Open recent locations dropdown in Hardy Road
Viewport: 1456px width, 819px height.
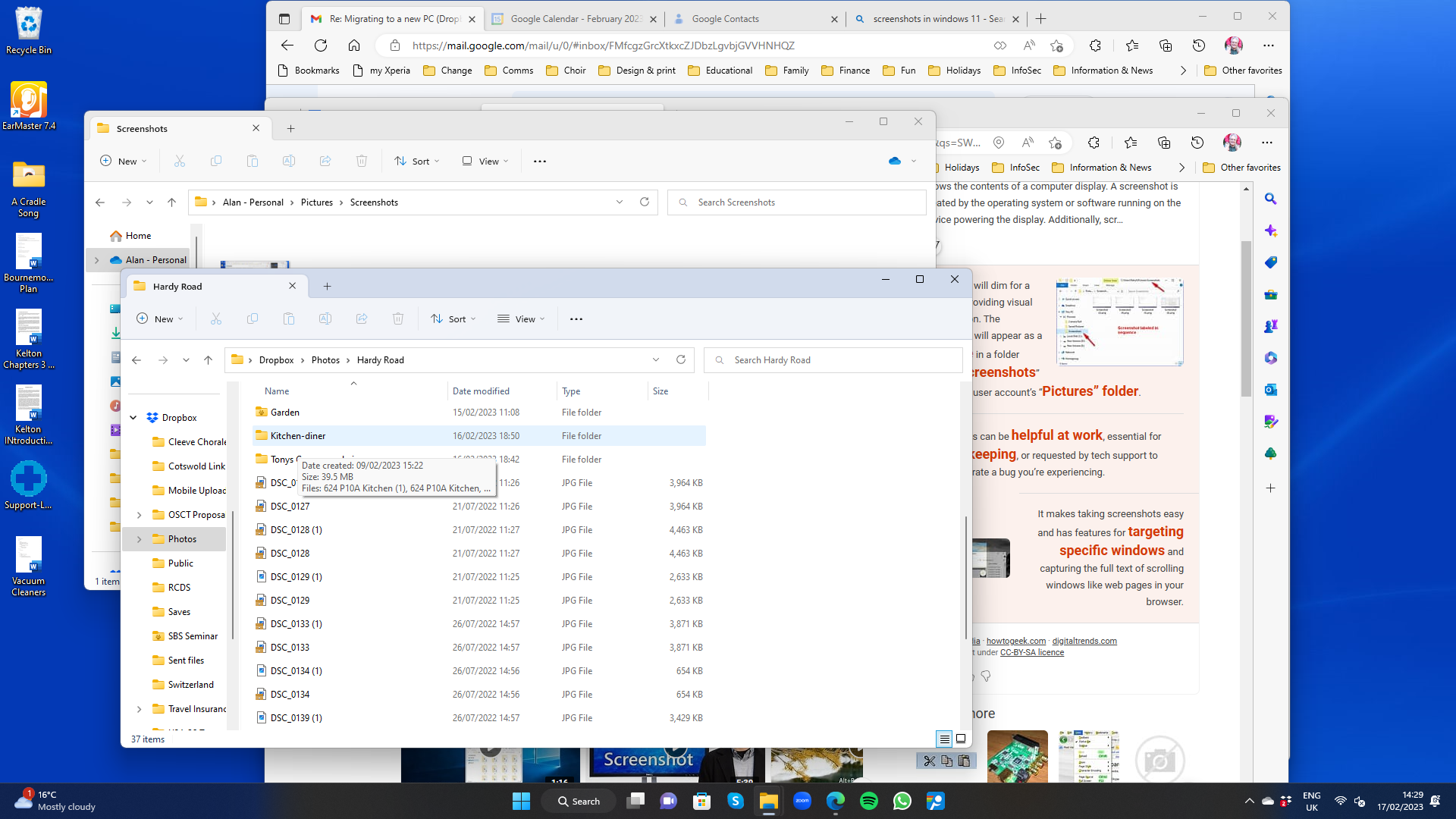tap(186, 360)
